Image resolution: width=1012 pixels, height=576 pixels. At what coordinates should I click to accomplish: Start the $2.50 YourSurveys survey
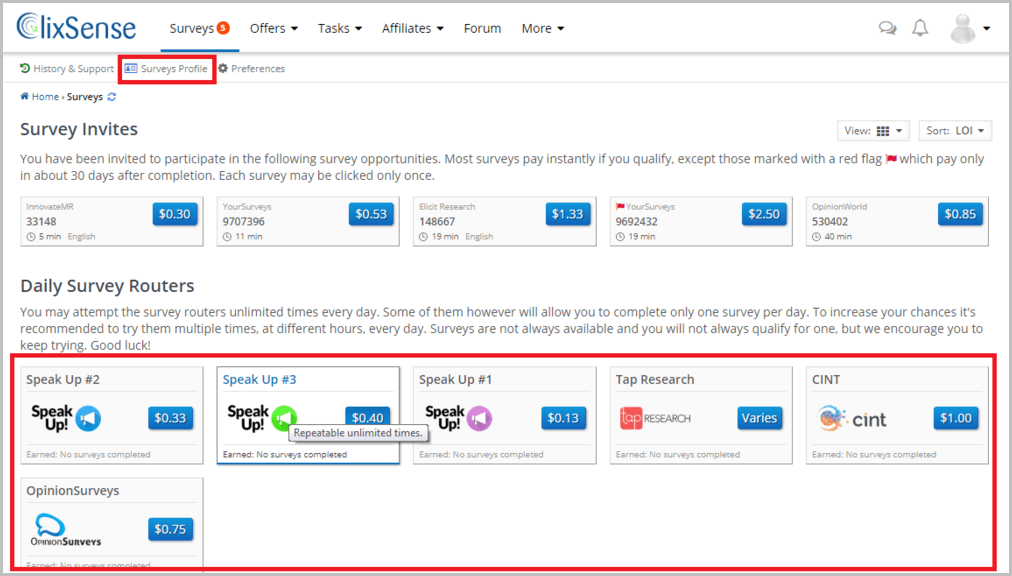(x=764, y=214)
